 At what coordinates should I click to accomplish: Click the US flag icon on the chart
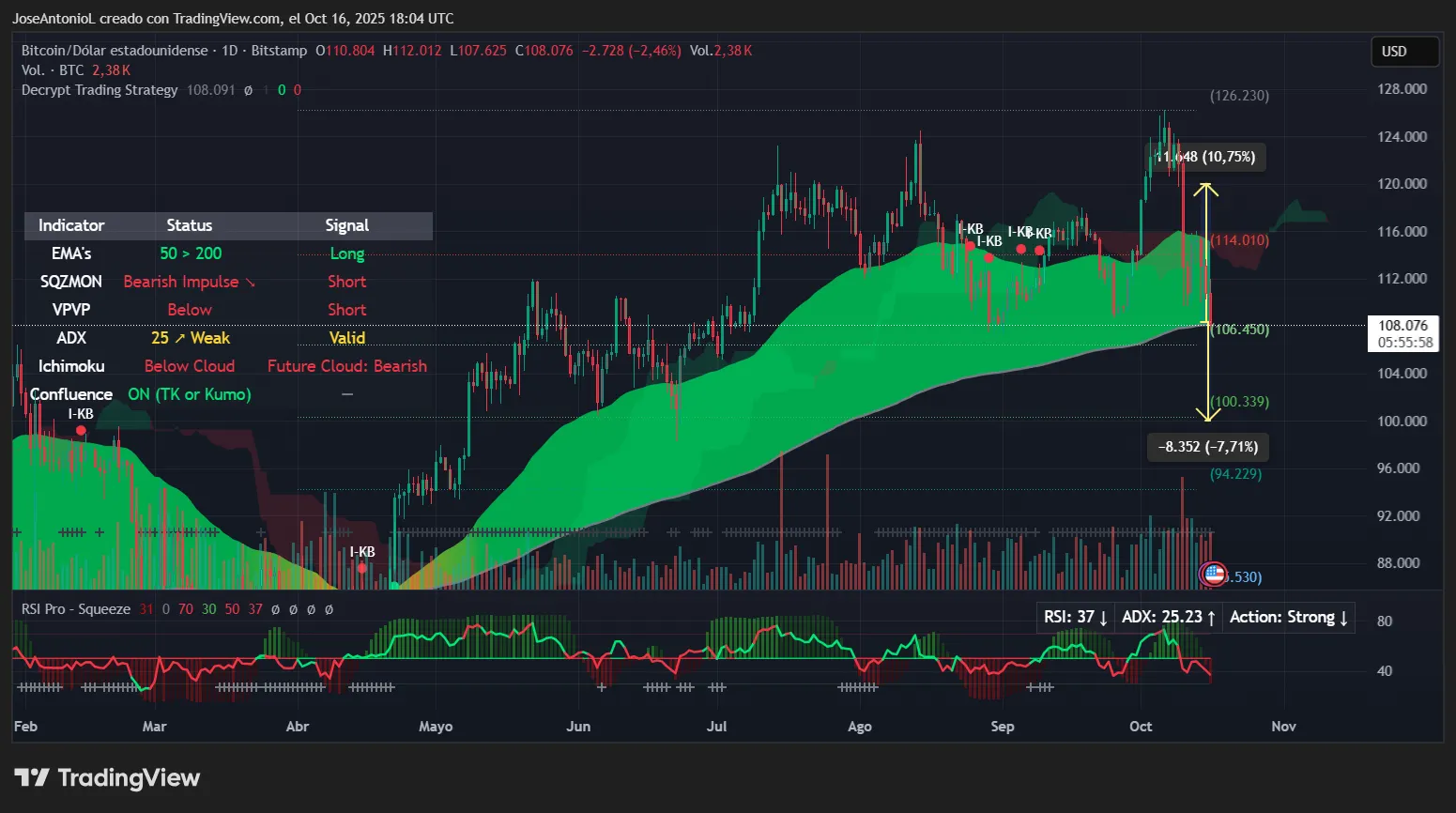(1212, 573)
